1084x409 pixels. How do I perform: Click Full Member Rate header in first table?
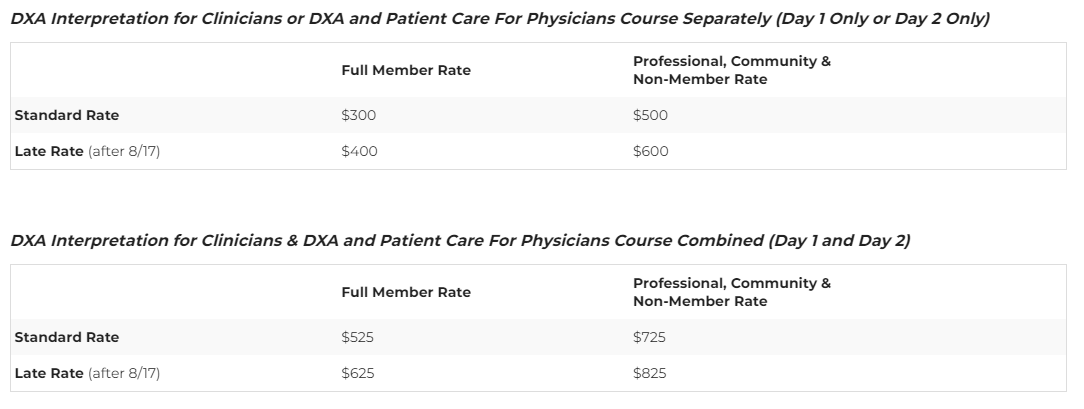pos(406,70)
